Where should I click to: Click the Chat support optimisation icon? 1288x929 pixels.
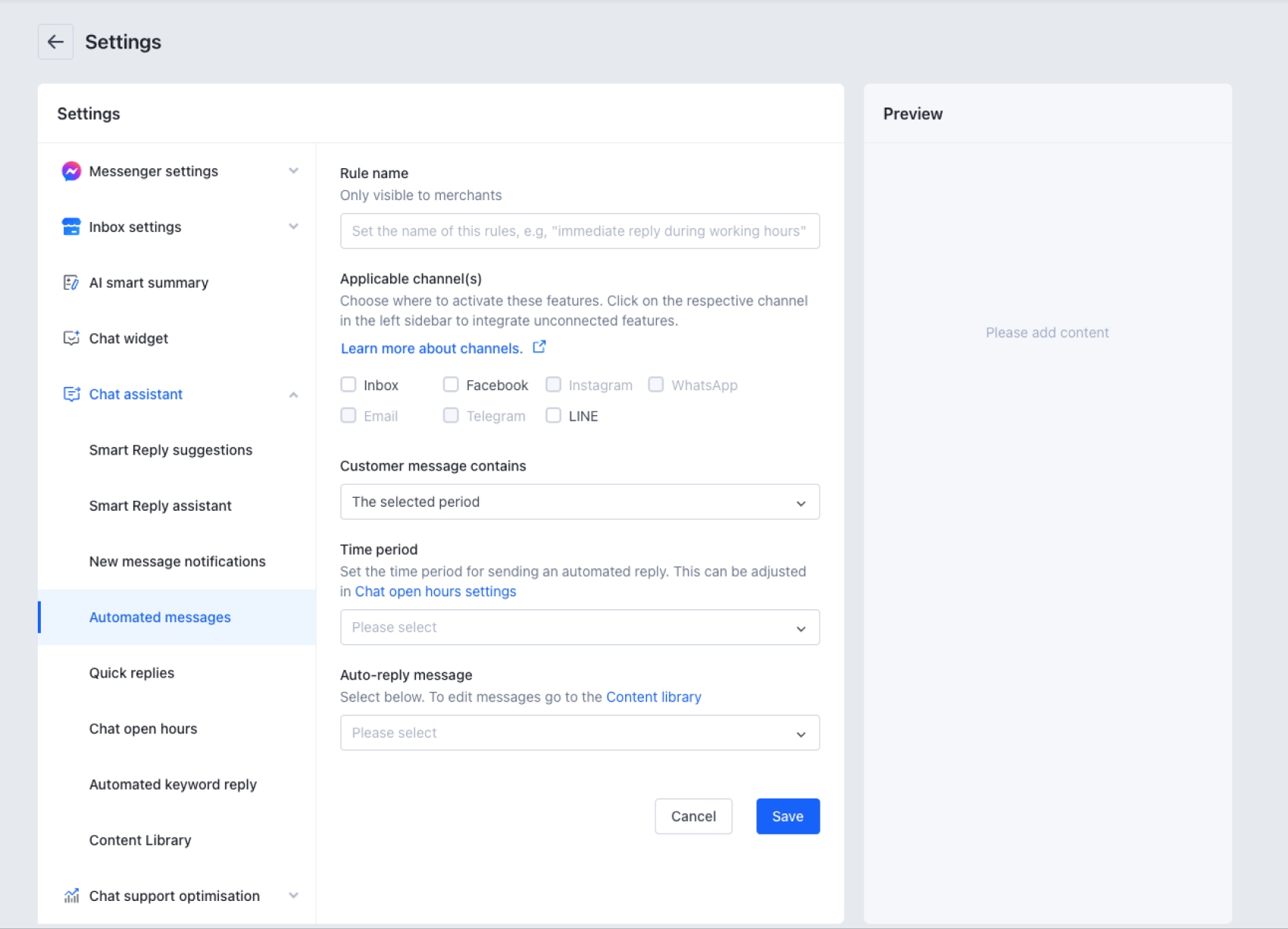[x=71, y=896]
